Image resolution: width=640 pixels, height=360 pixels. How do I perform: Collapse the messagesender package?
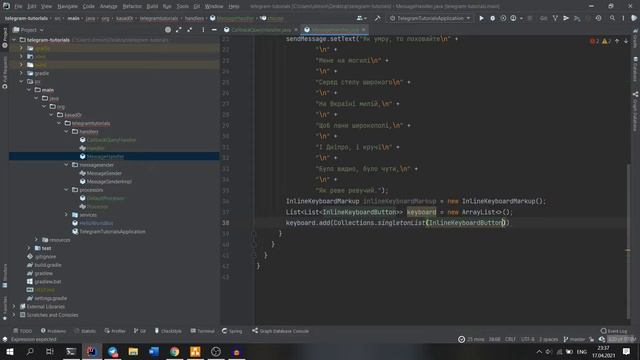click(67, 165)
